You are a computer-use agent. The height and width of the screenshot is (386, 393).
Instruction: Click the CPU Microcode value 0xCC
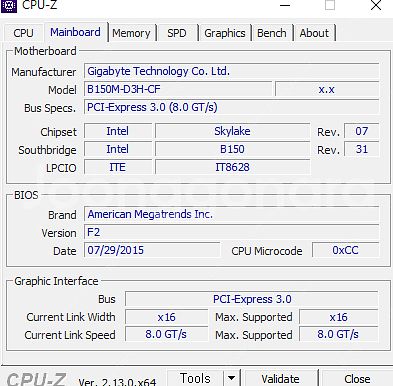345,250
